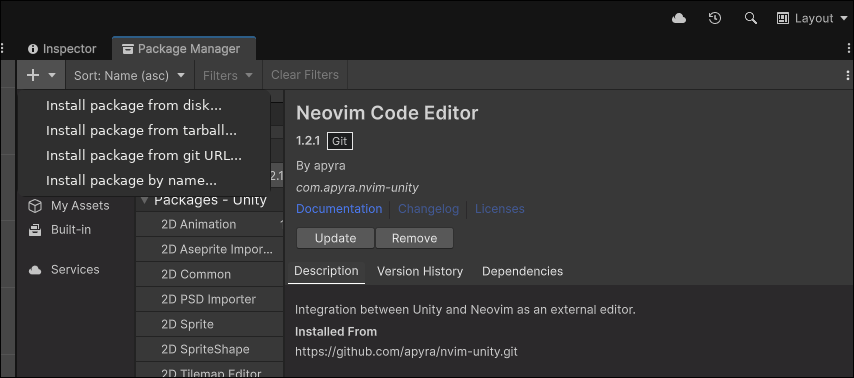Open the version history clock icon

(x=715, y=19)
